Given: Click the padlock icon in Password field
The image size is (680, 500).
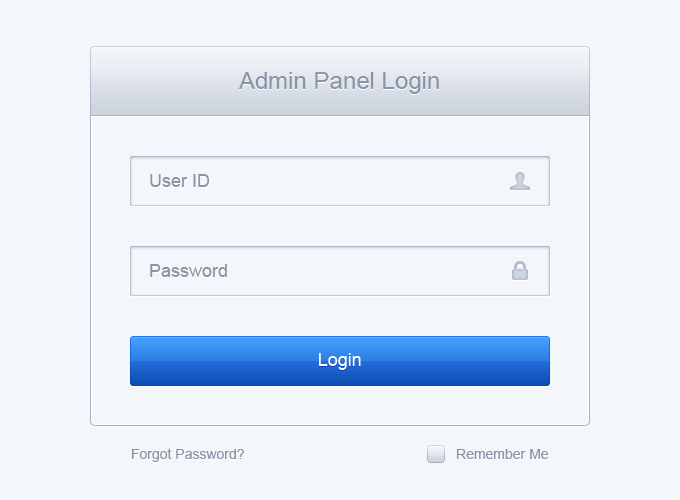Looking at the screenshot, I should pyautogui.click(x=520, y=271).
